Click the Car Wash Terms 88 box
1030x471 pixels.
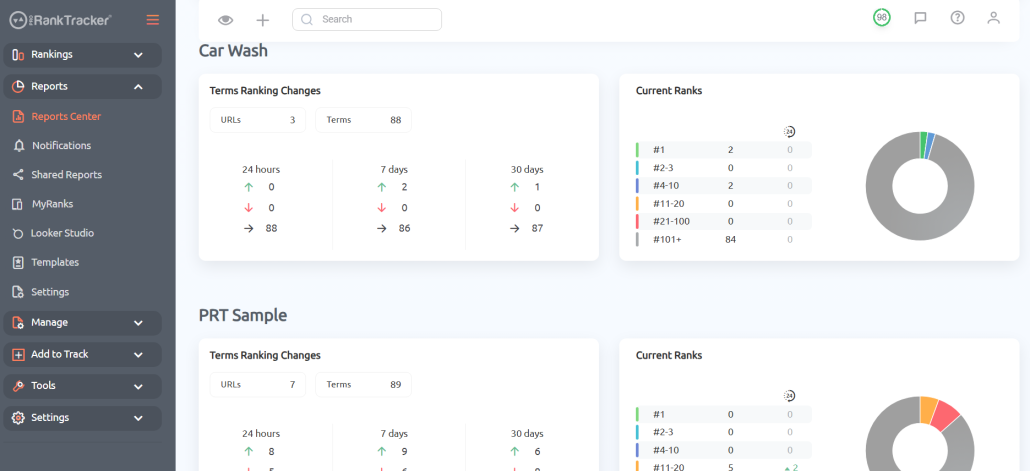click(x=363, y=120)
